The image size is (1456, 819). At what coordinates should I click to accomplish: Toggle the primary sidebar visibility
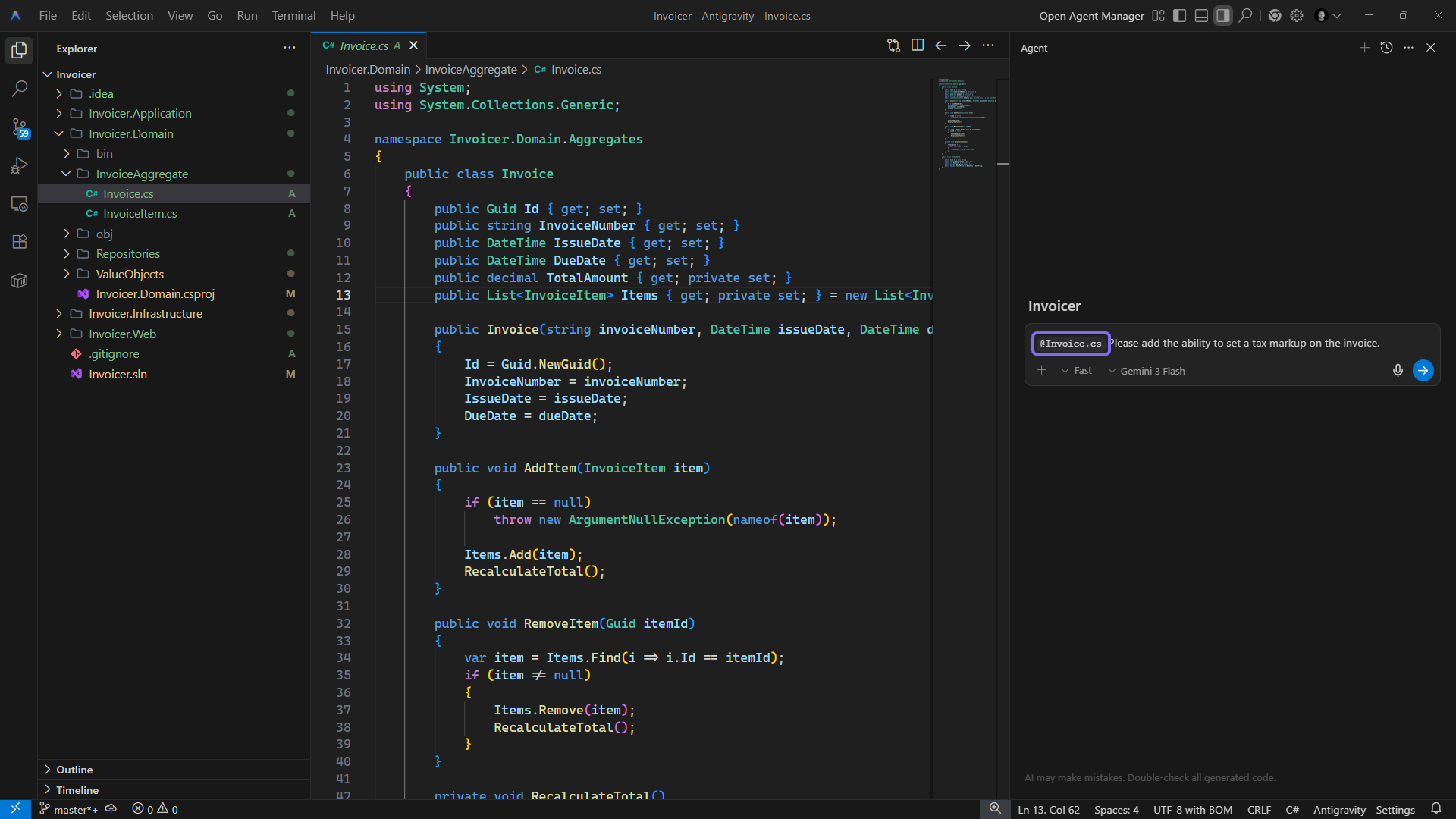(1178, 15)
